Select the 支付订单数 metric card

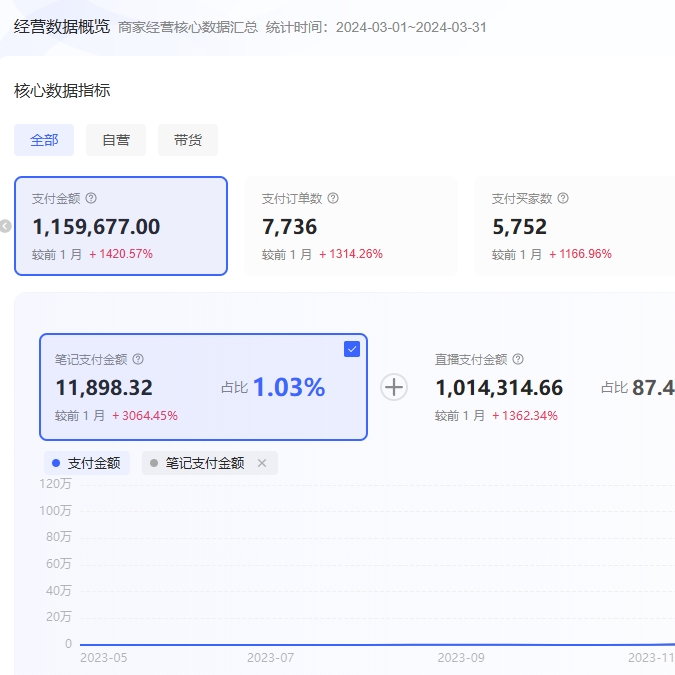point(351,226)
